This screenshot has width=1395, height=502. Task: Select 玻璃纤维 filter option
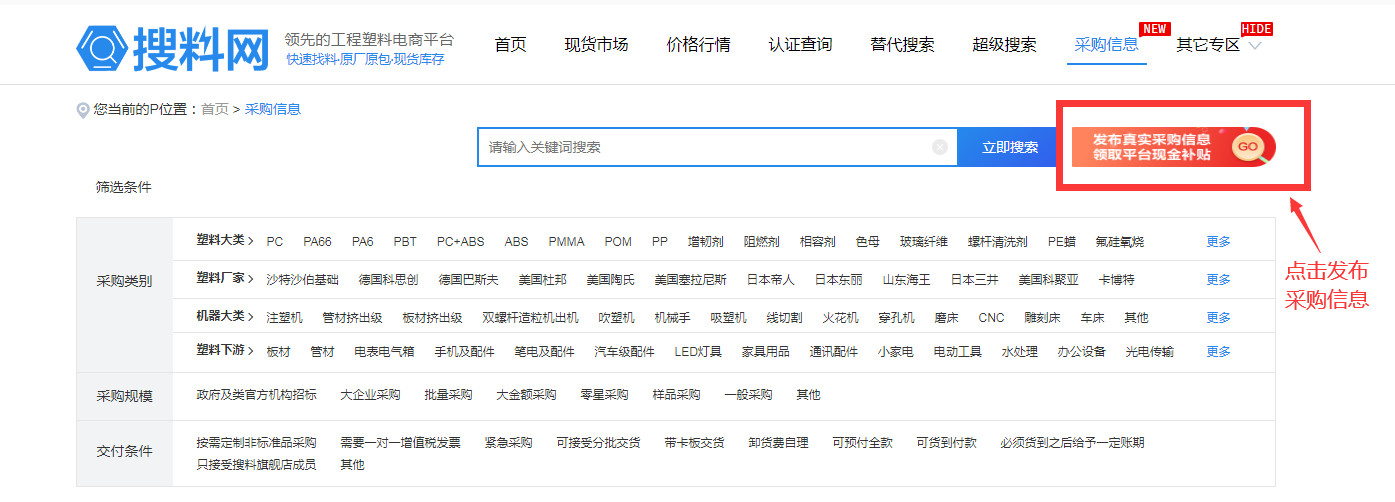point(923,241)
